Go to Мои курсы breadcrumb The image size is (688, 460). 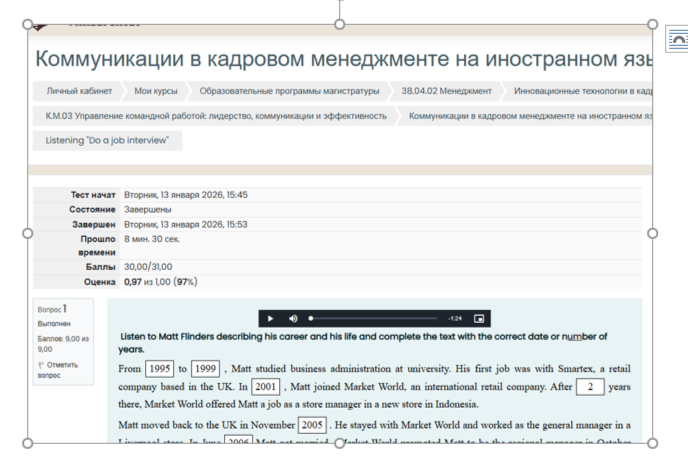[x=156, y=91]
